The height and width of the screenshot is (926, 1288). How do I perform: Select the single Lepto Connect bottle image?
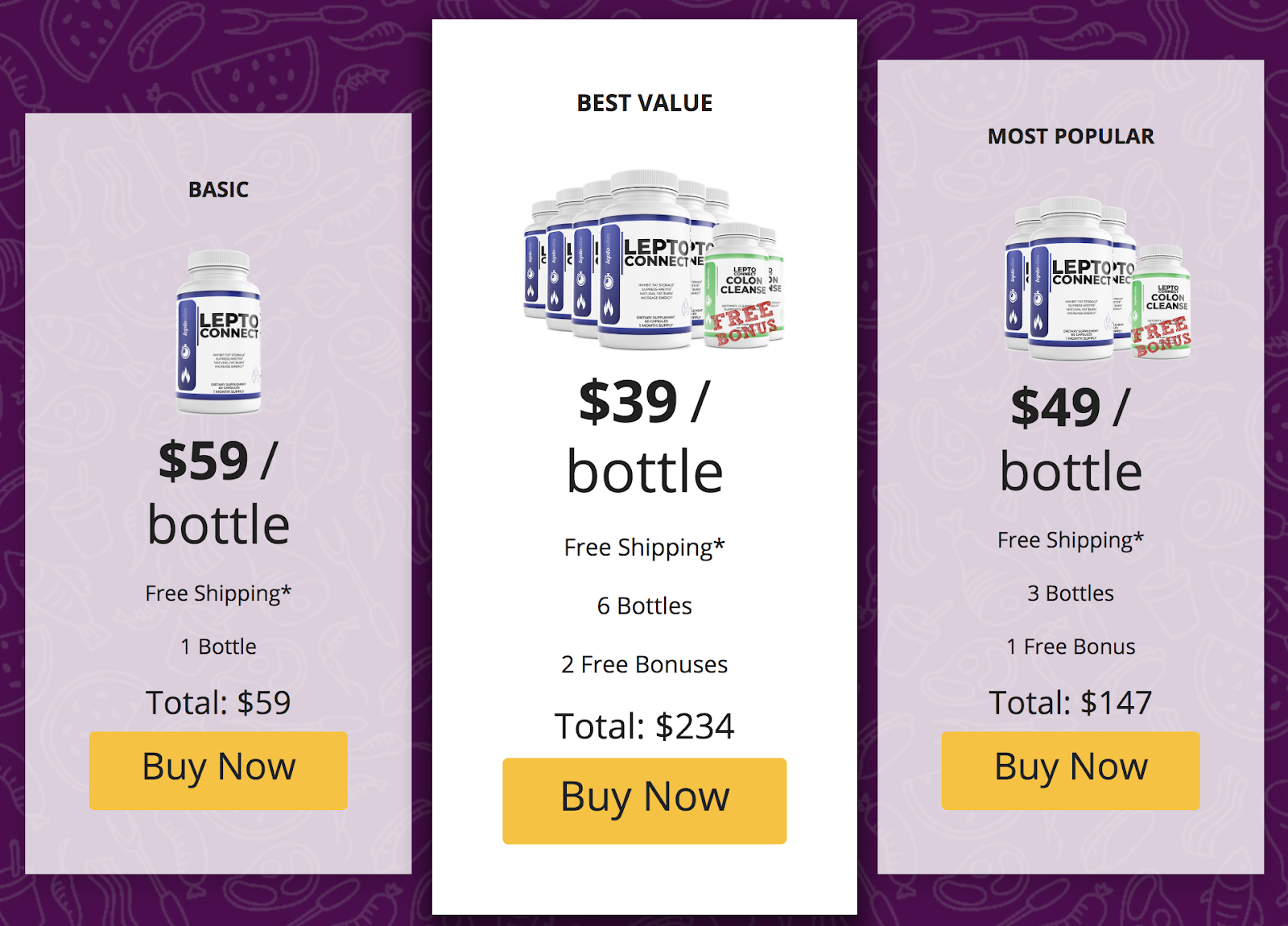click(x=219, y=332)
